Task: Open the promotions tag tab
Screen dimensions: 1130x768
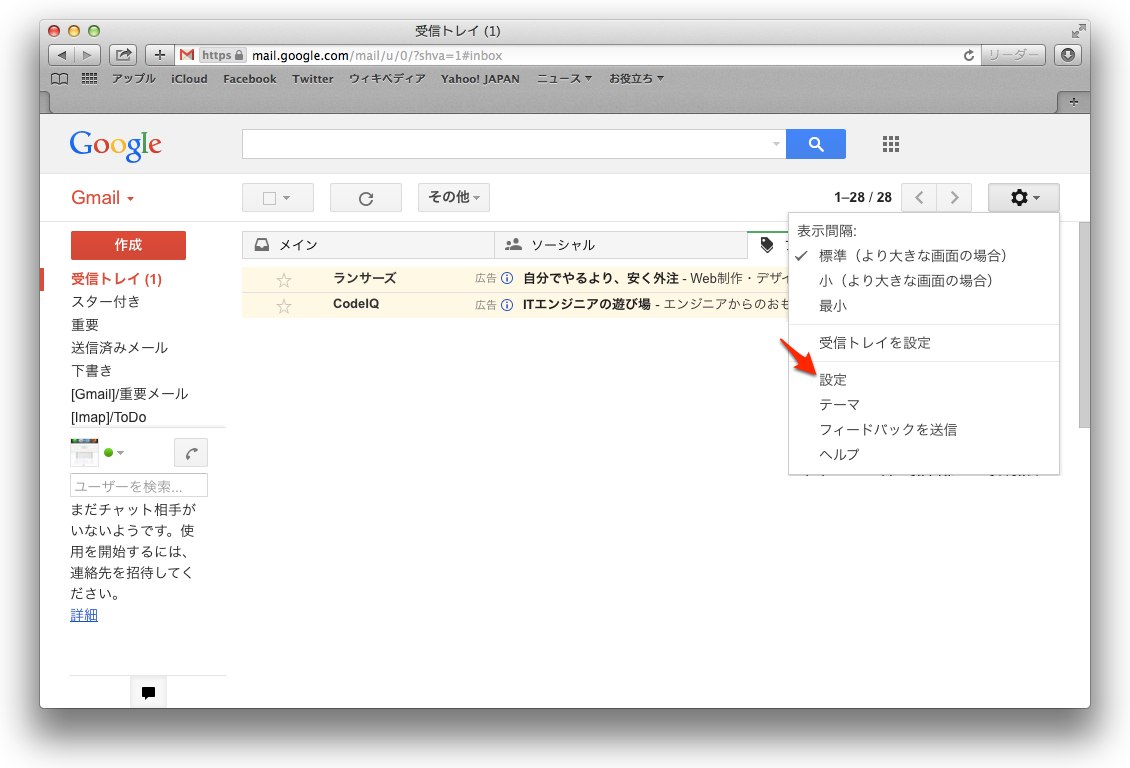Action: [x=768, y=245]
